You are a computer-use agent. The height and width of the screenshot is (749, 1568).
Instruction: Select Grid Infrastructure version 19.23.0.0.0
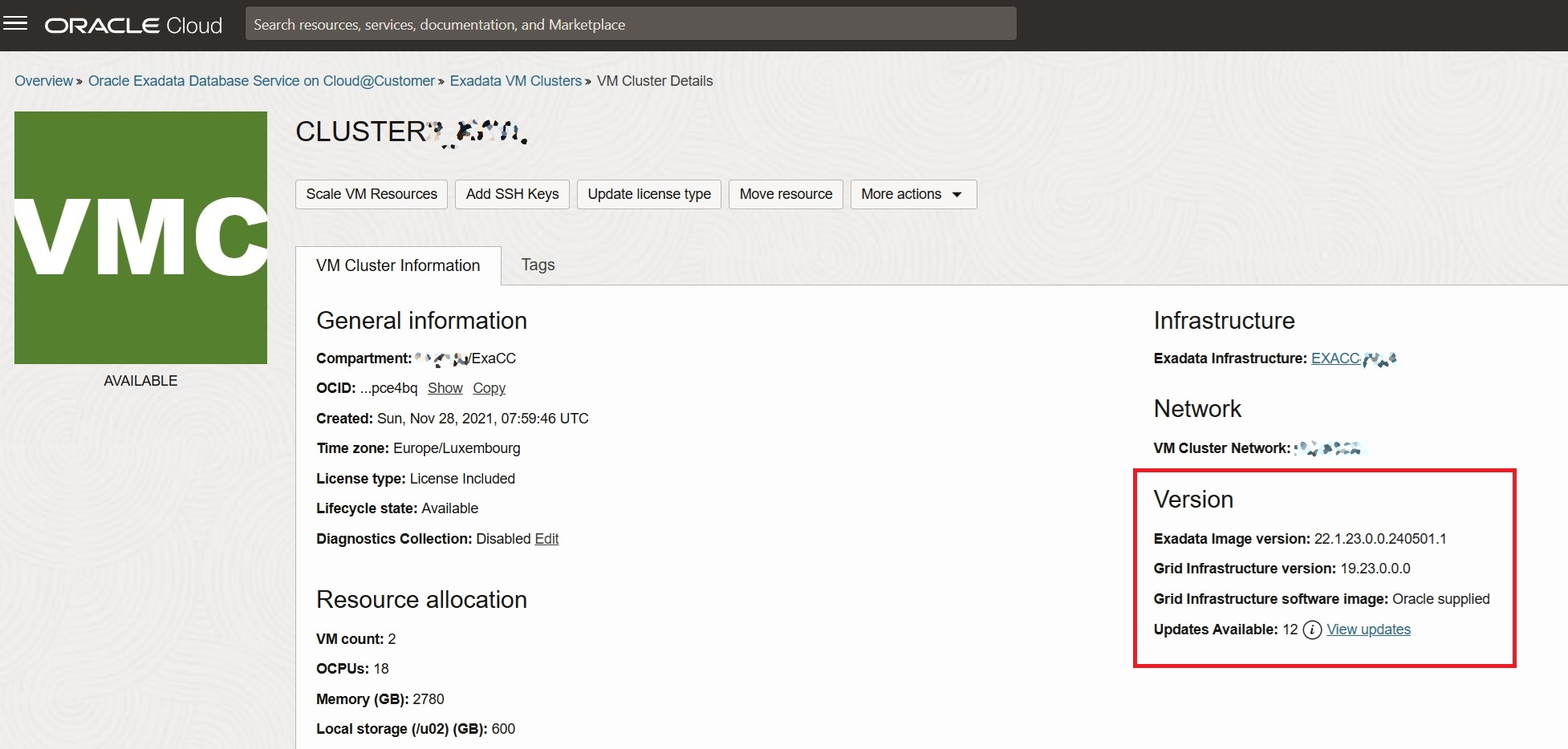(1375, 569)
